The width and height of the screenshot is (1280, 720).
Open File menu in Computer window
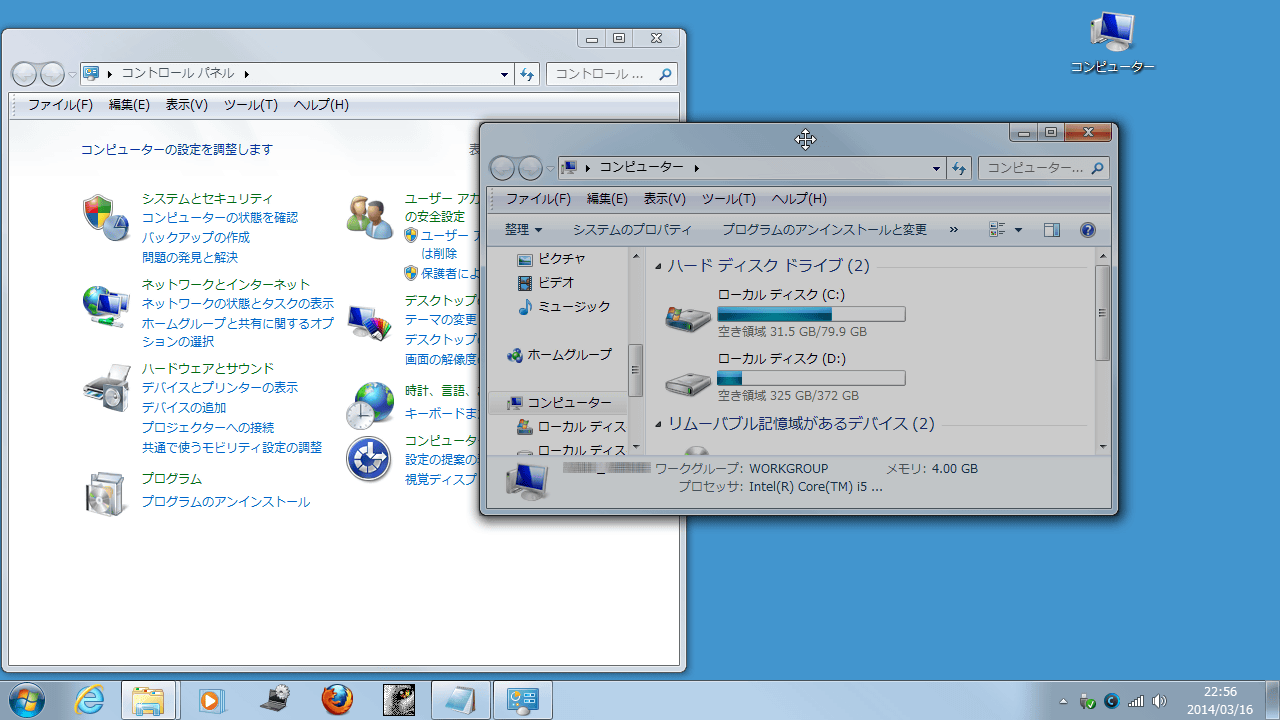(x=538, y=199)
